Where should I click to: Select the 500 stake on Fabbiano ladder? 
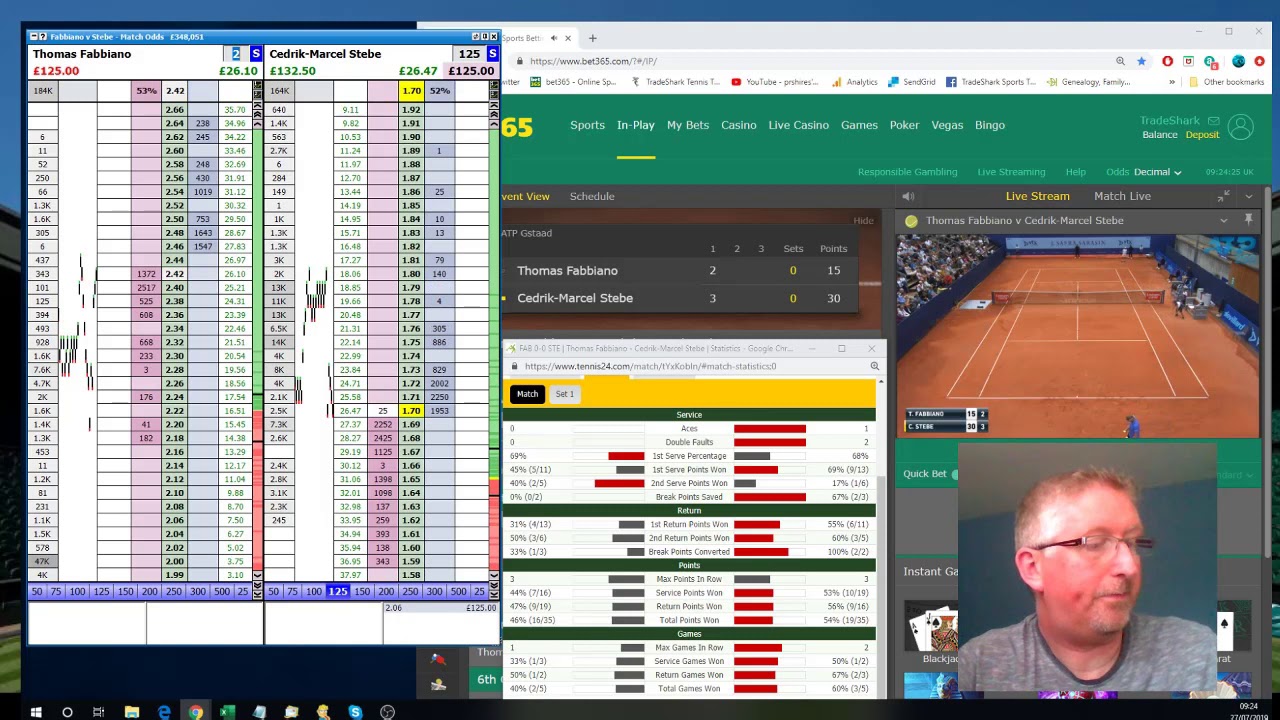point(221,592)
